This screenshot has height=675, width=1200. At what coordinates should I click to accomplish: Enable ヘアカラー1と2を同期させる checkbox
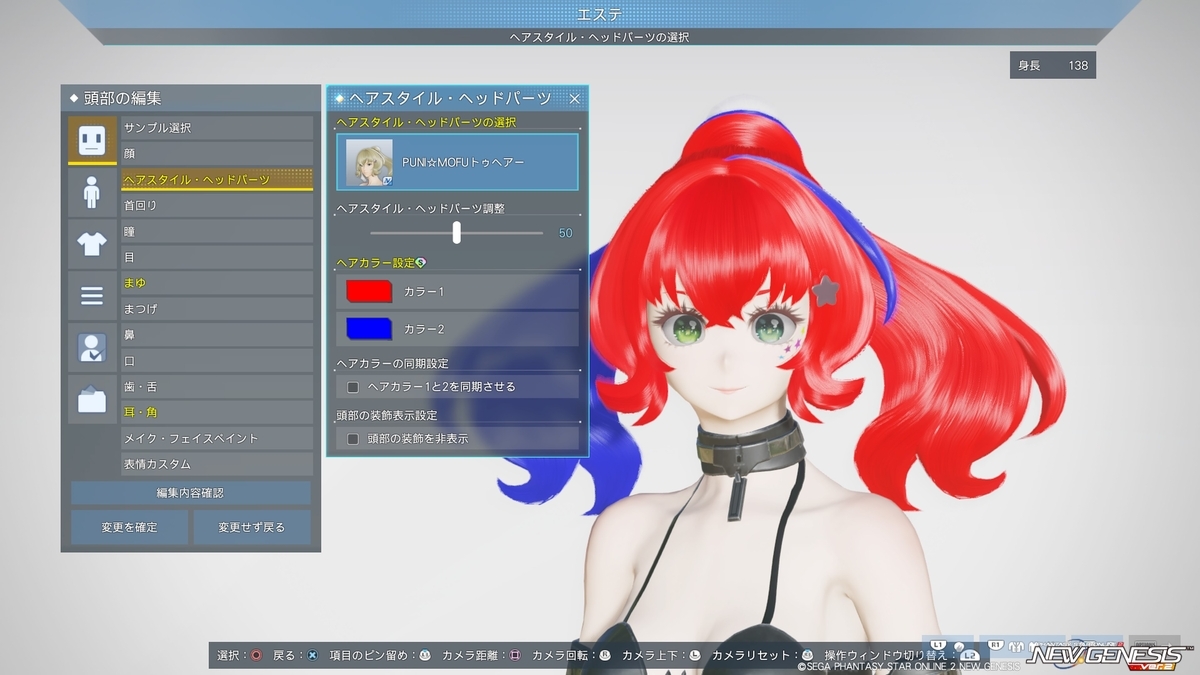353,386
